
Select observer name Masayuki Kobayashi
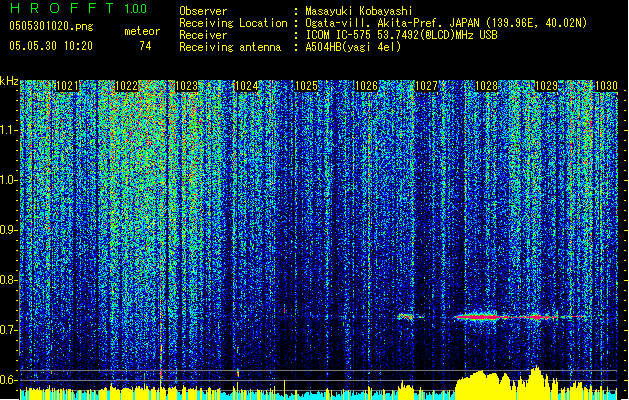[359, 11]
